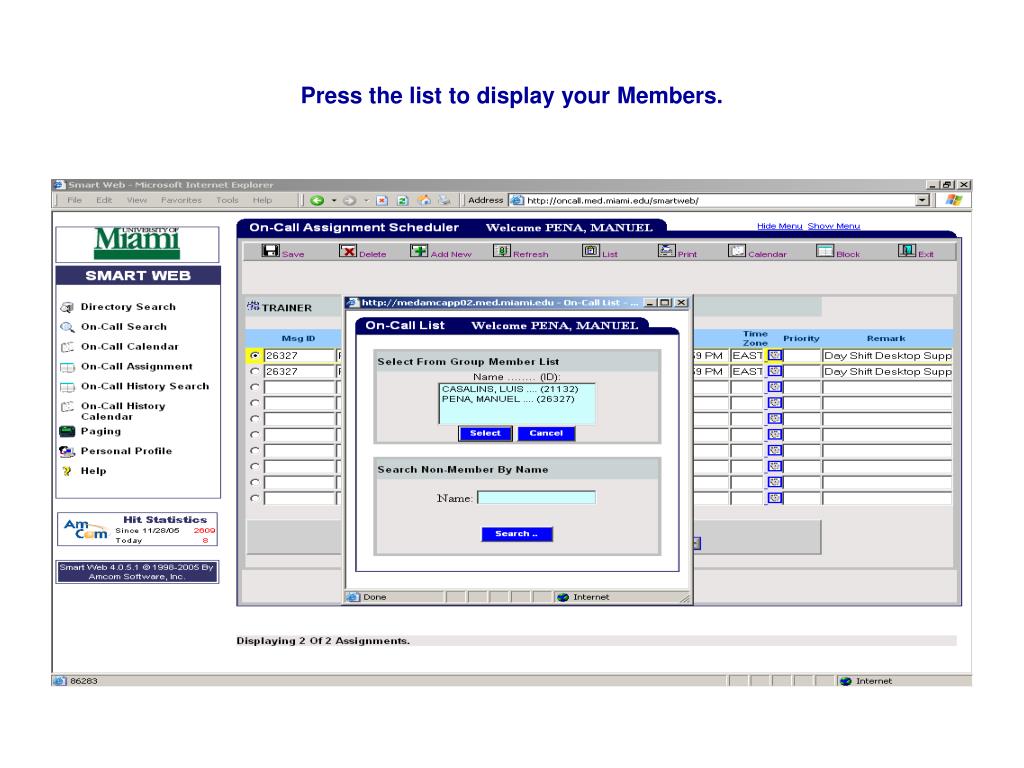Click the browser Back green arrow
The width and height of the screenshot is (1024, 768).
point(317,200)
